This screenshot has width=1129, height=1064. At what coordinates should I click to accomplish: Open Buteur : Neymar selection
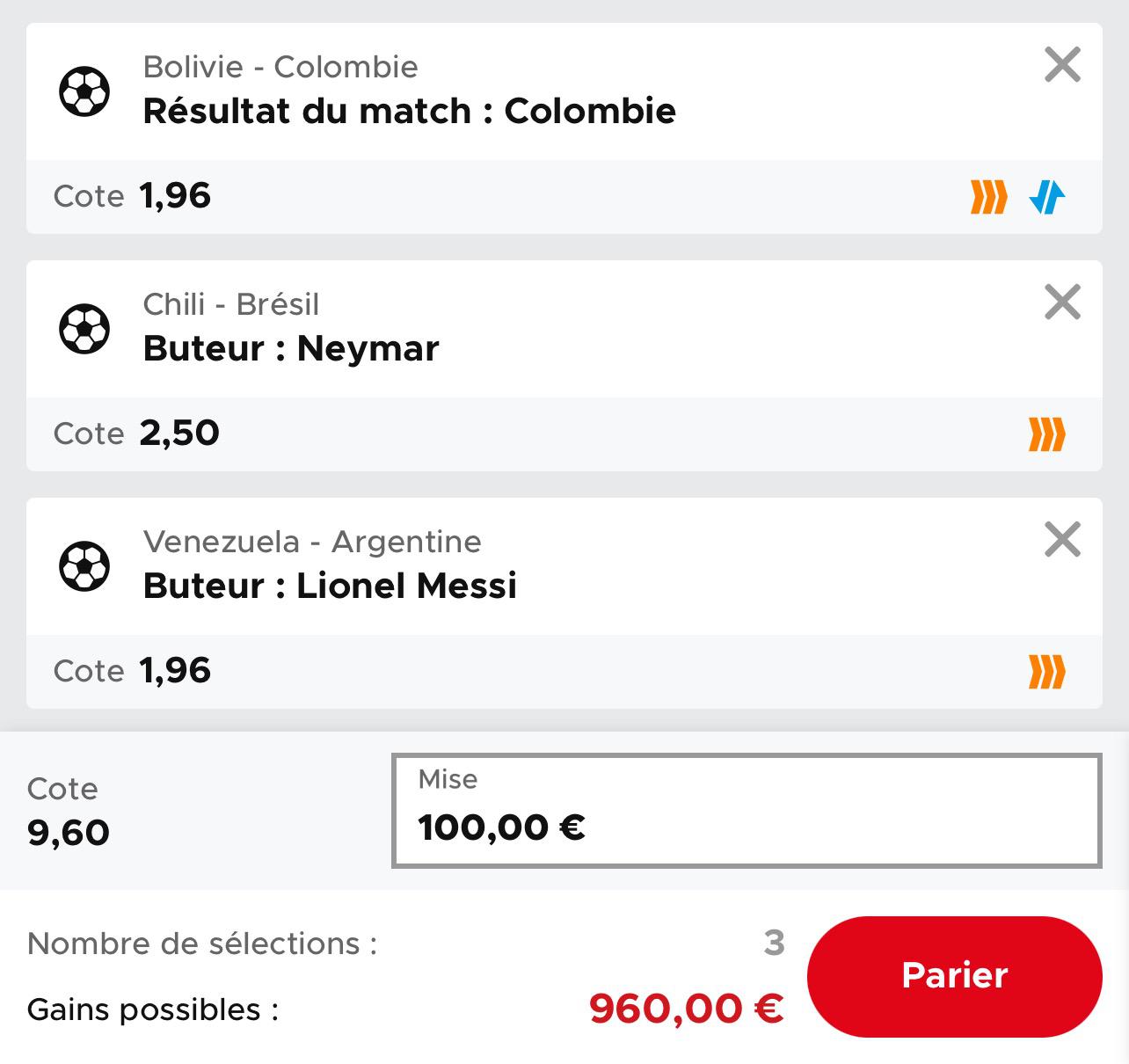point(291,349)
